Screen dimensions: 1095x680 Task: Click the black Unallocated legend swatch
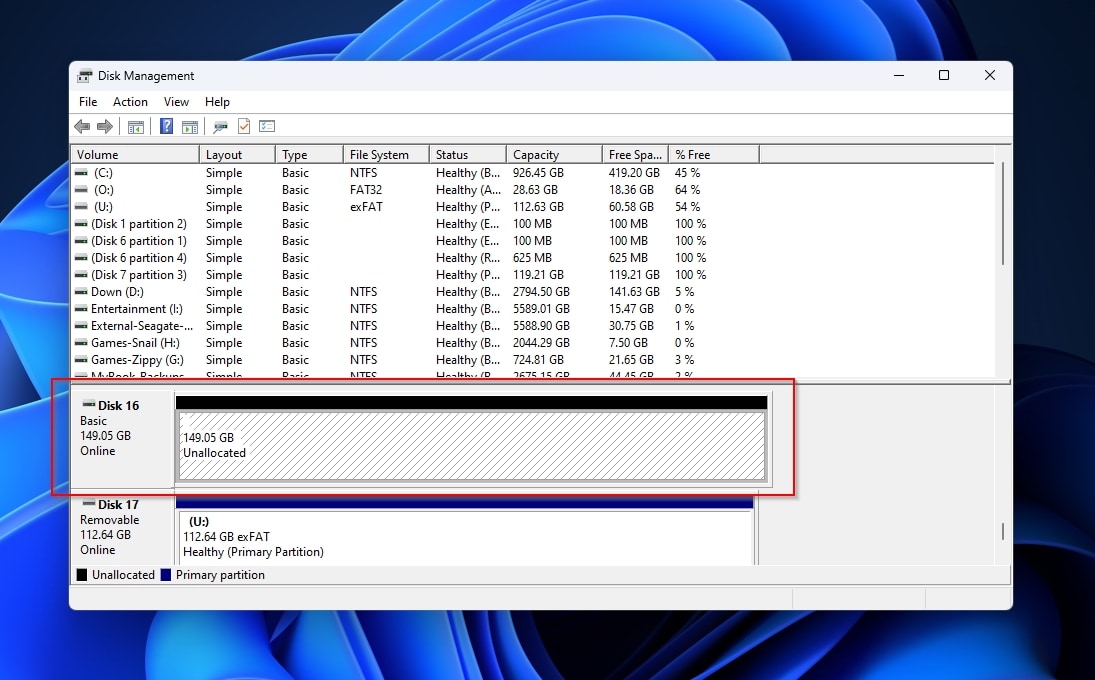[82, 575]
